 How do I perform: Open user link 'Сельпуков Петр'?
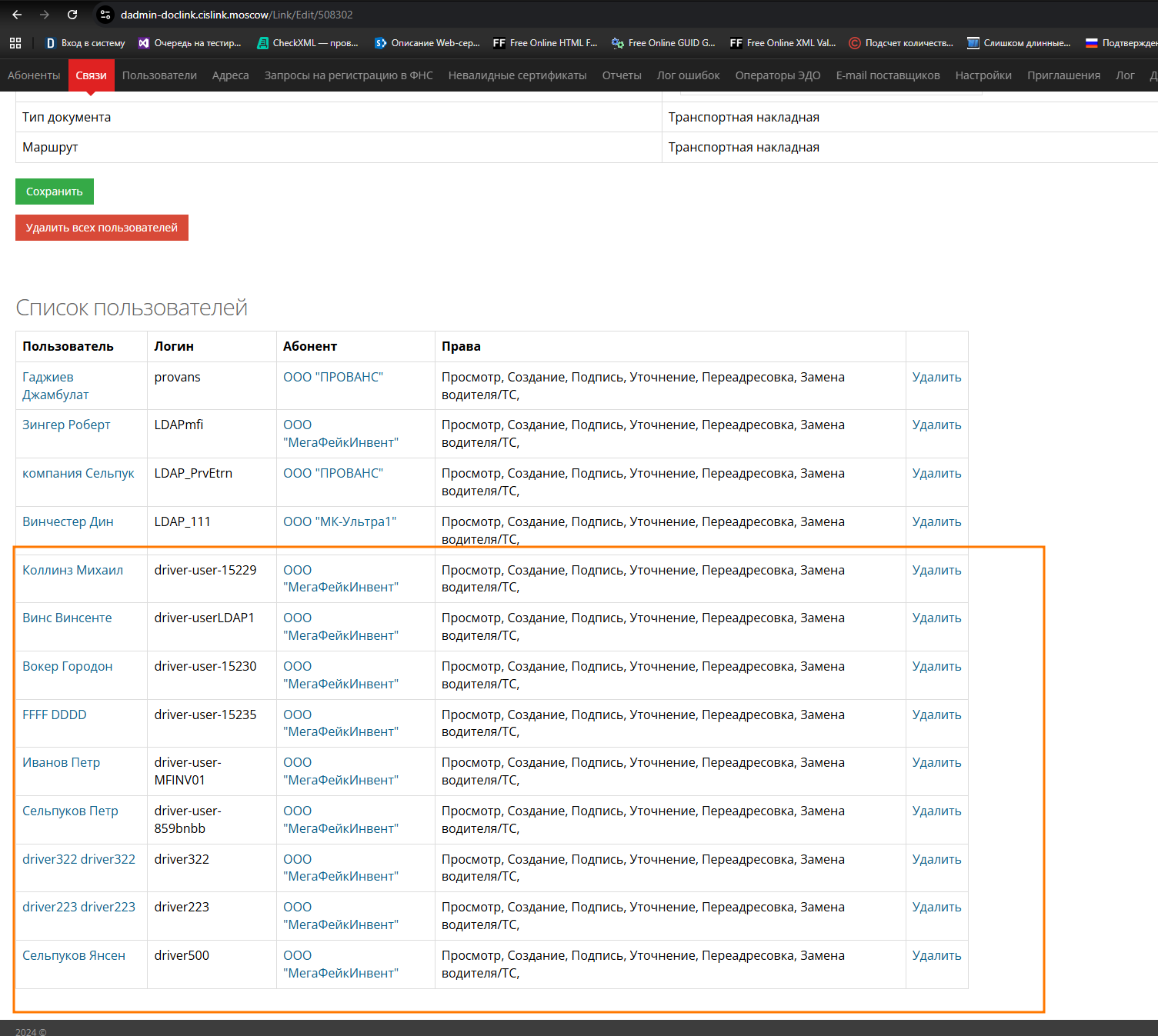click(70, 811)
